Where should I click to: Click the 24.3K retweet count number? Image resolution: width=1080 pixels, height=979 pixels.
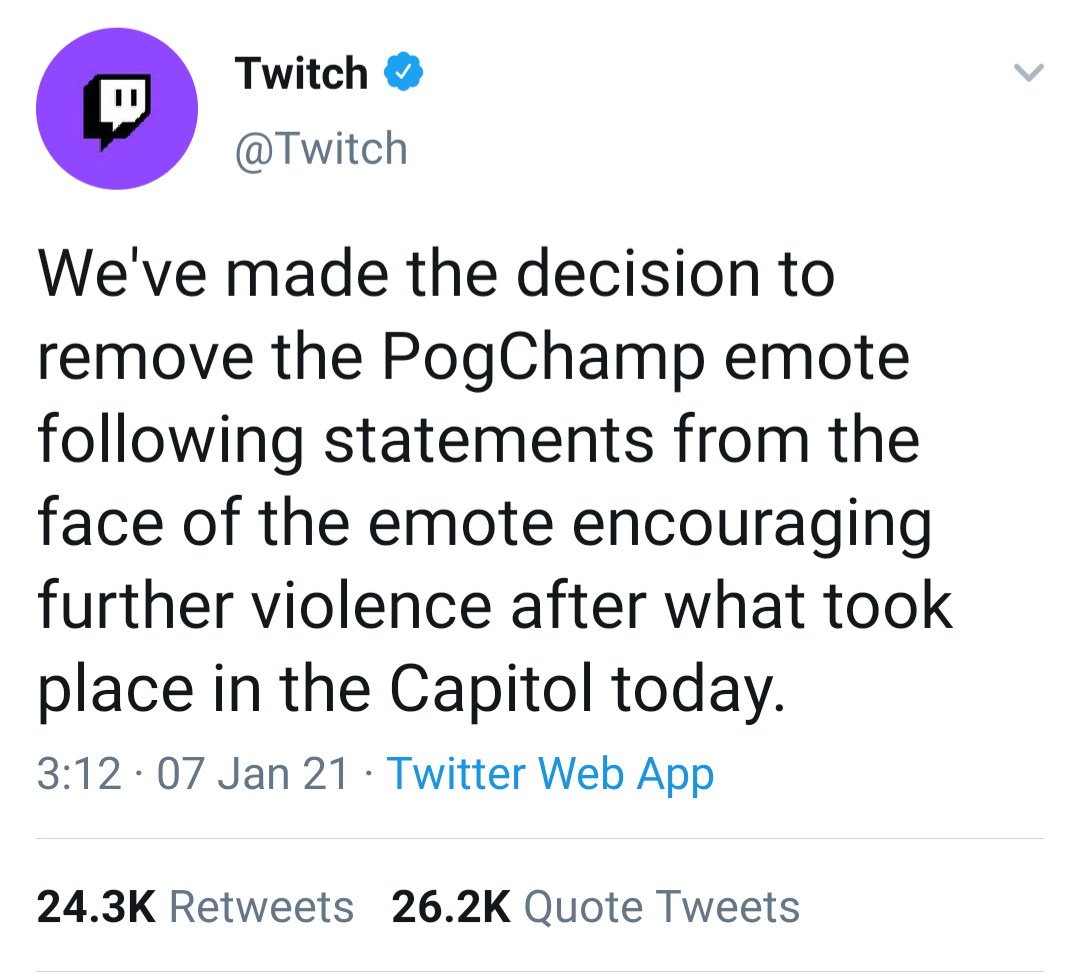pos(96,907)
